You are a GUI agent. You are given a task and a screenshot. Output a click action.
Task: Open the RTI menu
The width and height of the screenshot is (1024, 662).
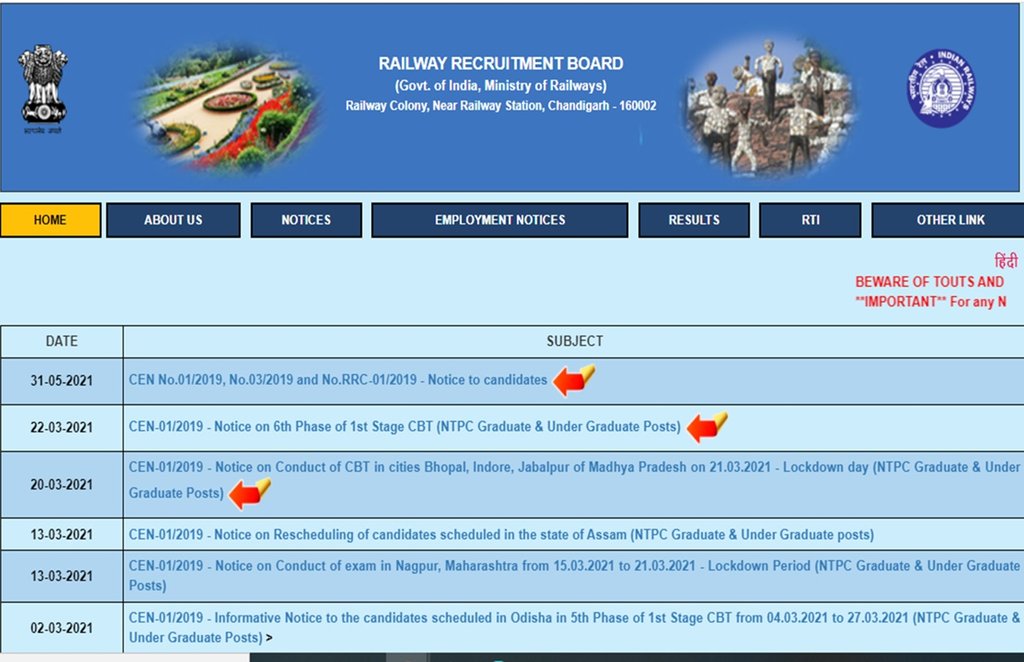click(x=810, y=220)
